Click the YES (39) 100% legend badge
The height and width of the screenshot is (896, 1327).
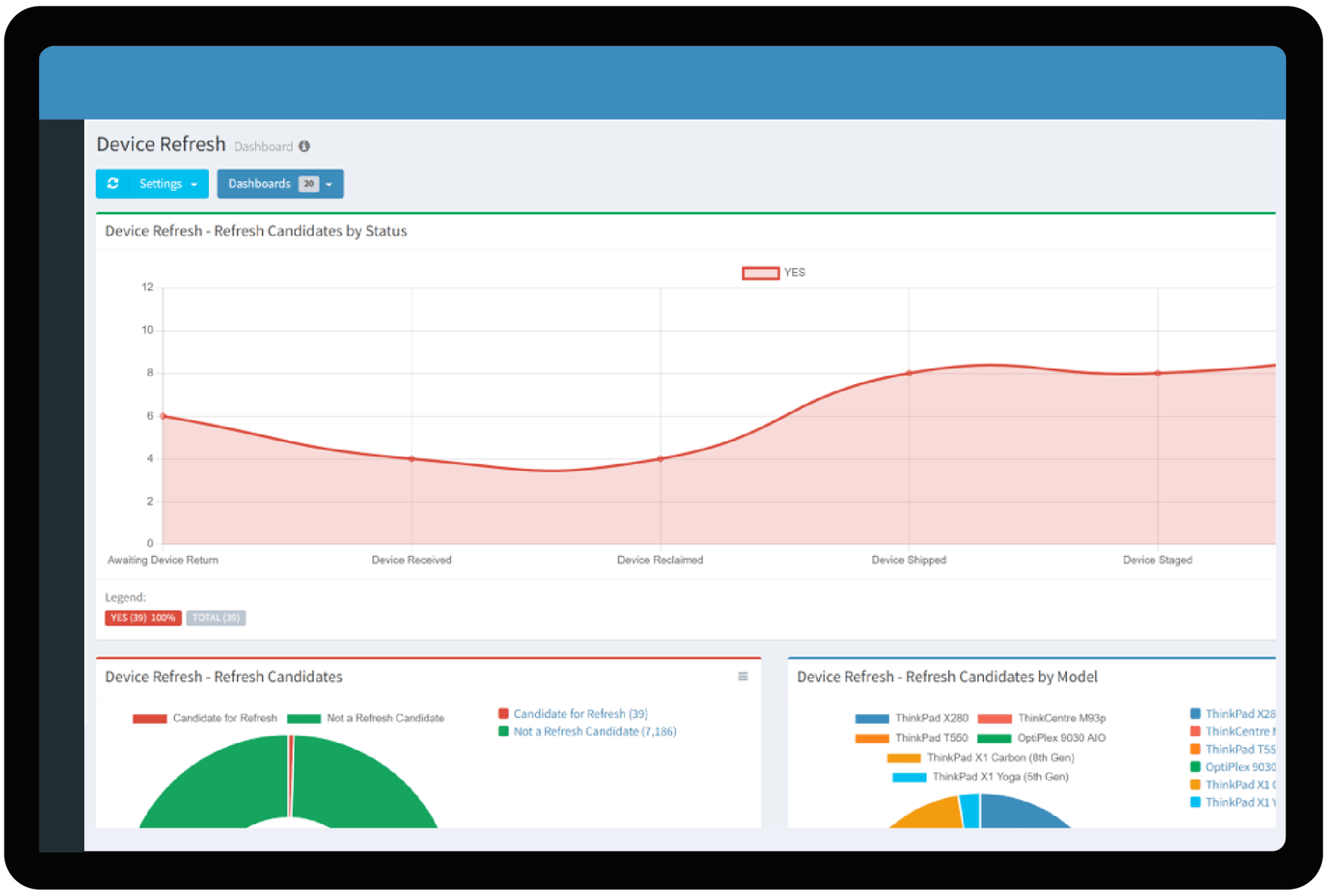143,617
